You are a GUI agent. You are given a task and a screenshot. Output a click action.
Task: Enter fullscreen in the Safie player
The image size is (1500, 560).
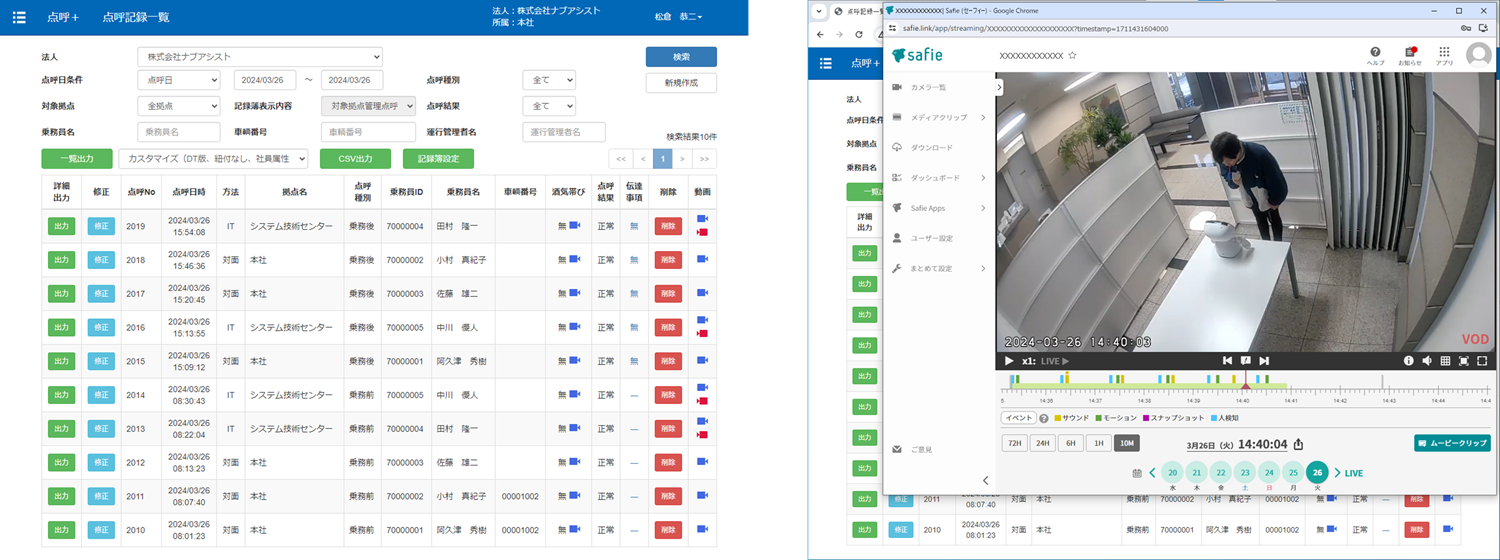(1482, 361)
